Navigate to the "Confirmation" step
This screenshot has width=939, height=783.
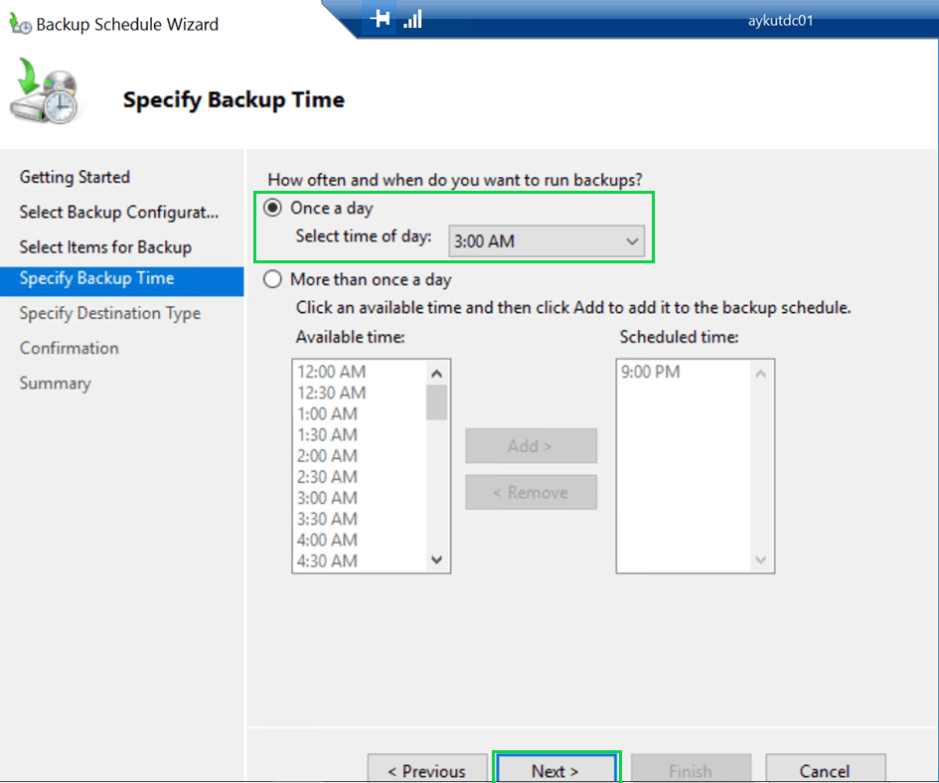pos(69,348)
